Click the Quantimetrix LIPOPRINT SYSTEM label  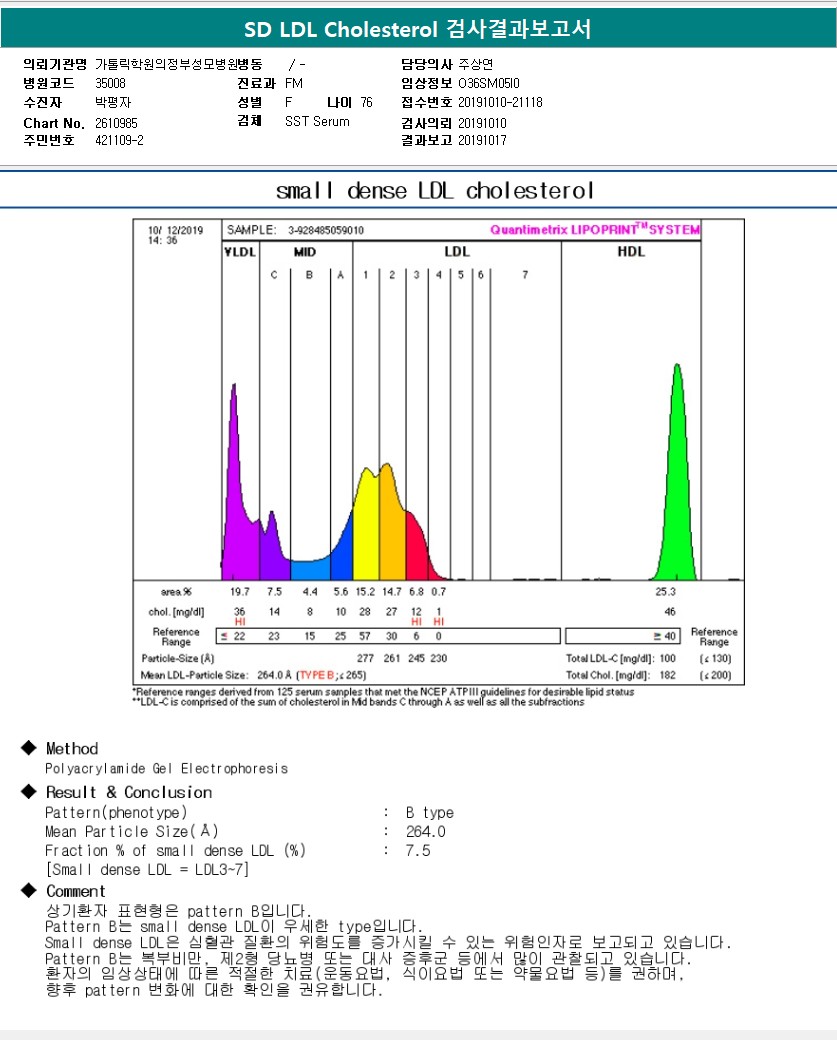595,230
